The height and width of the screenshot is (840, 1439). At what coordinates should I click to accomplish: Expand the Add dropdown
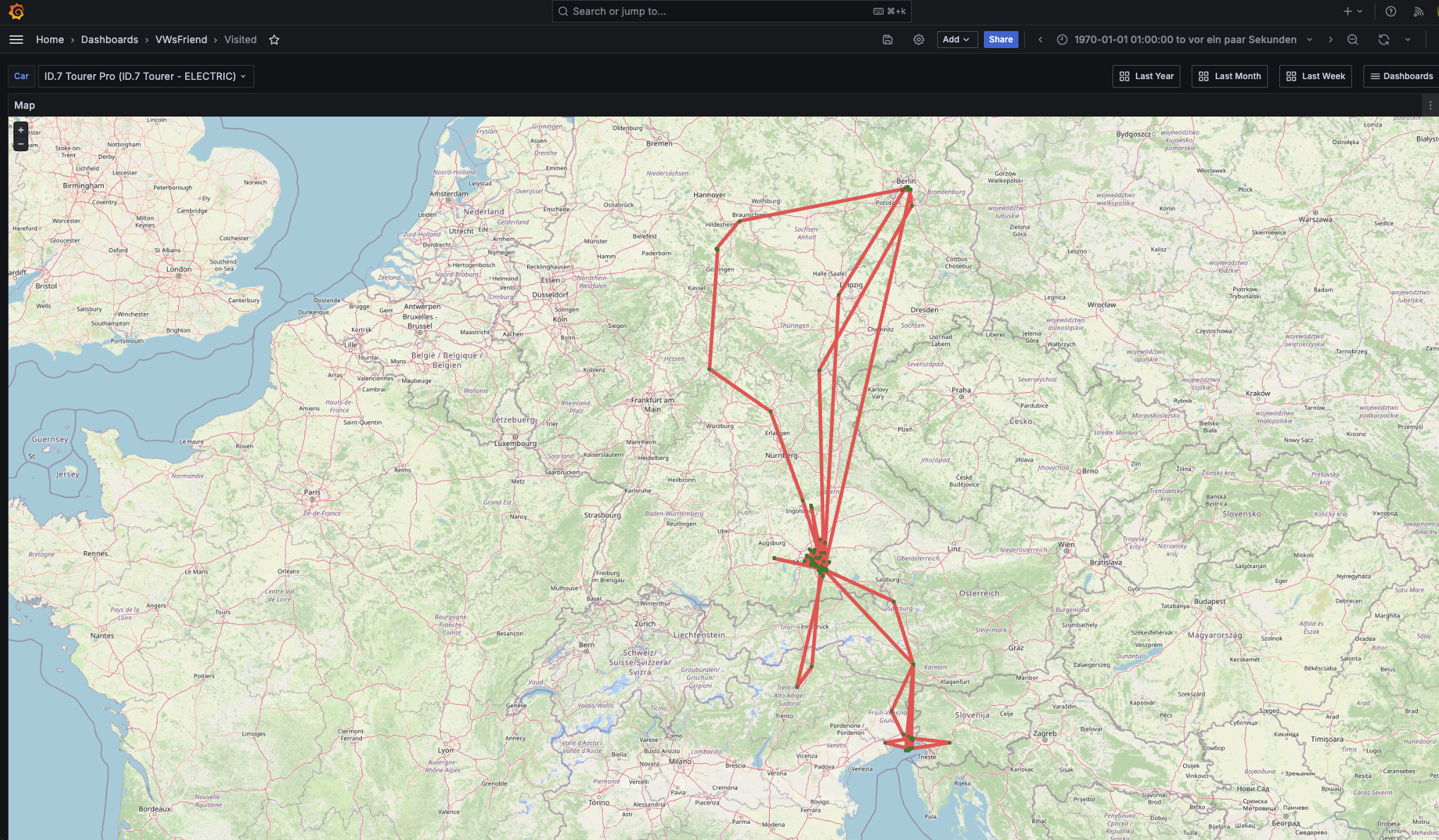(x=956, y=40)
